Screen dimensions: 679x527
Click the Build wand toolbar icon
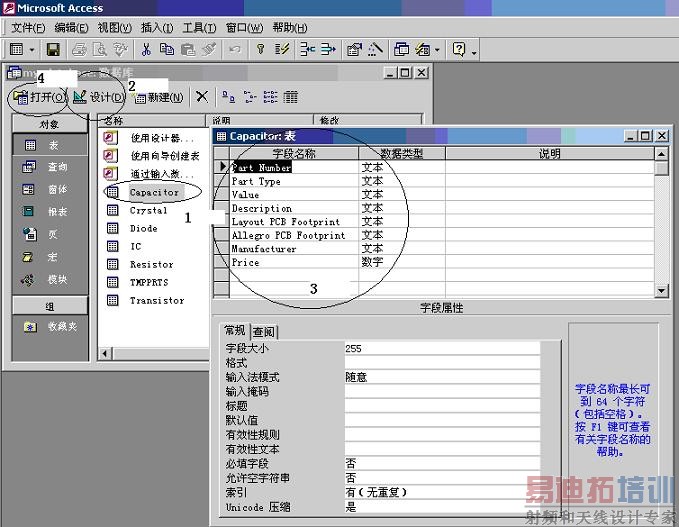point(375,49)
